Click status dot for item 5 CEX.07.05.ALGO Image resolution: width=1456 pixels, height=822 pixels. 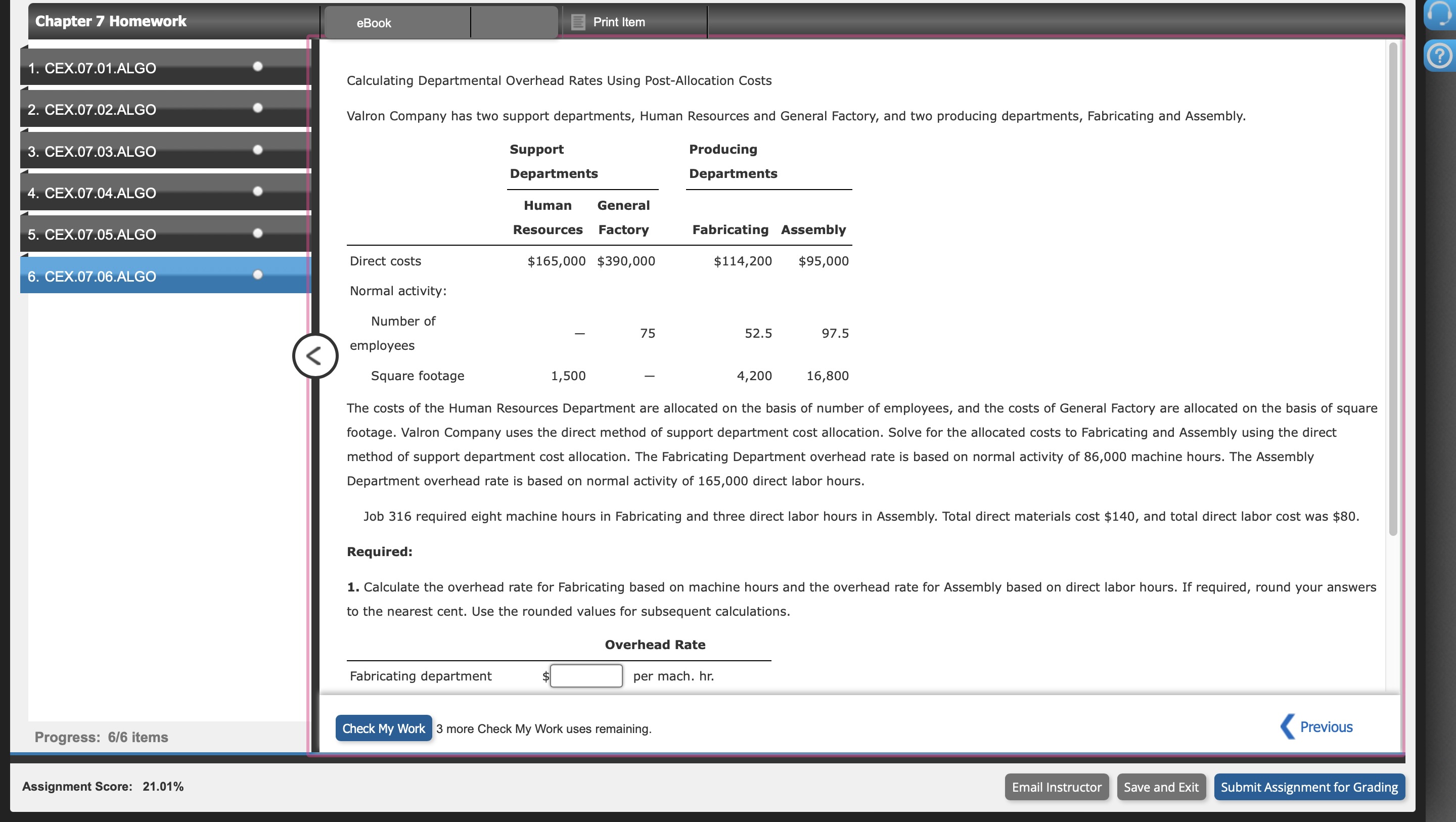click(258, 233)
